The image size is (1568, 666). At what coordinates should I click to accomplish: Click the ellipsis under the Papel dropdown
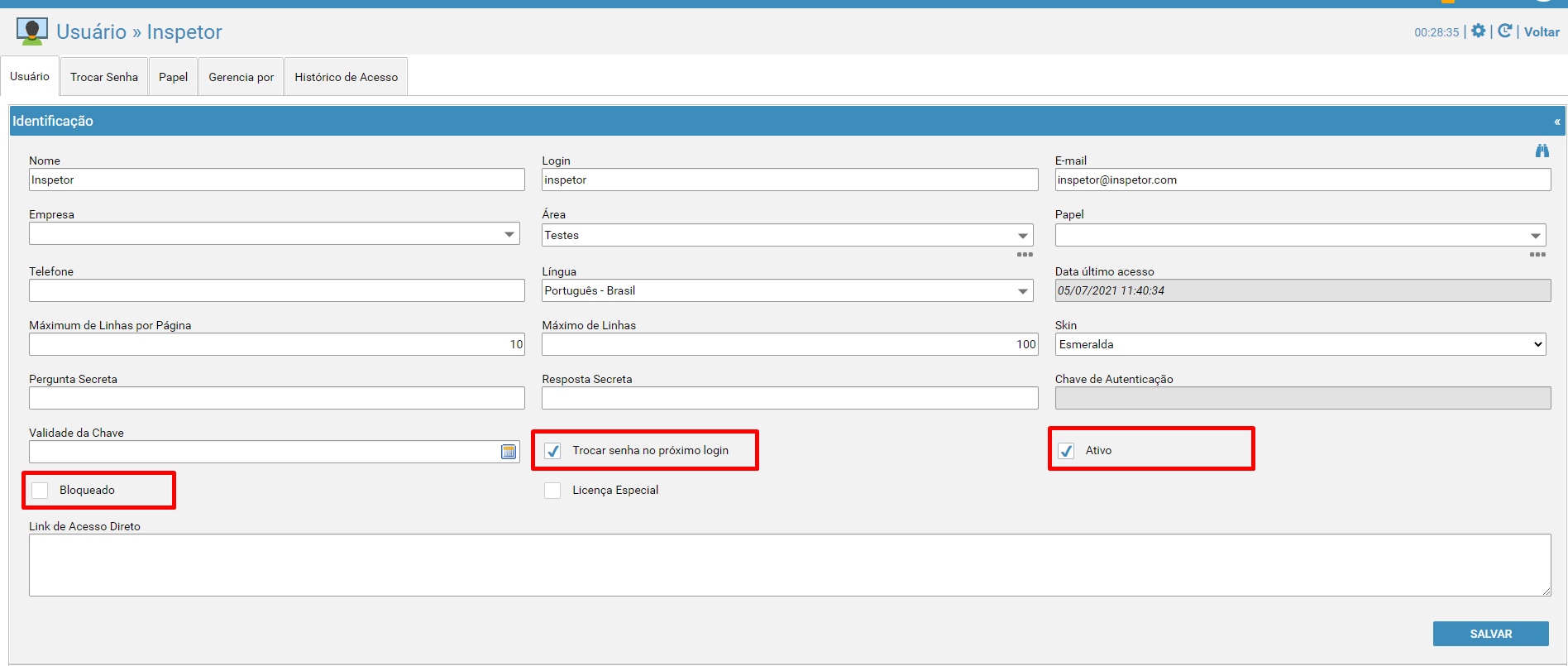[1537, 254]
